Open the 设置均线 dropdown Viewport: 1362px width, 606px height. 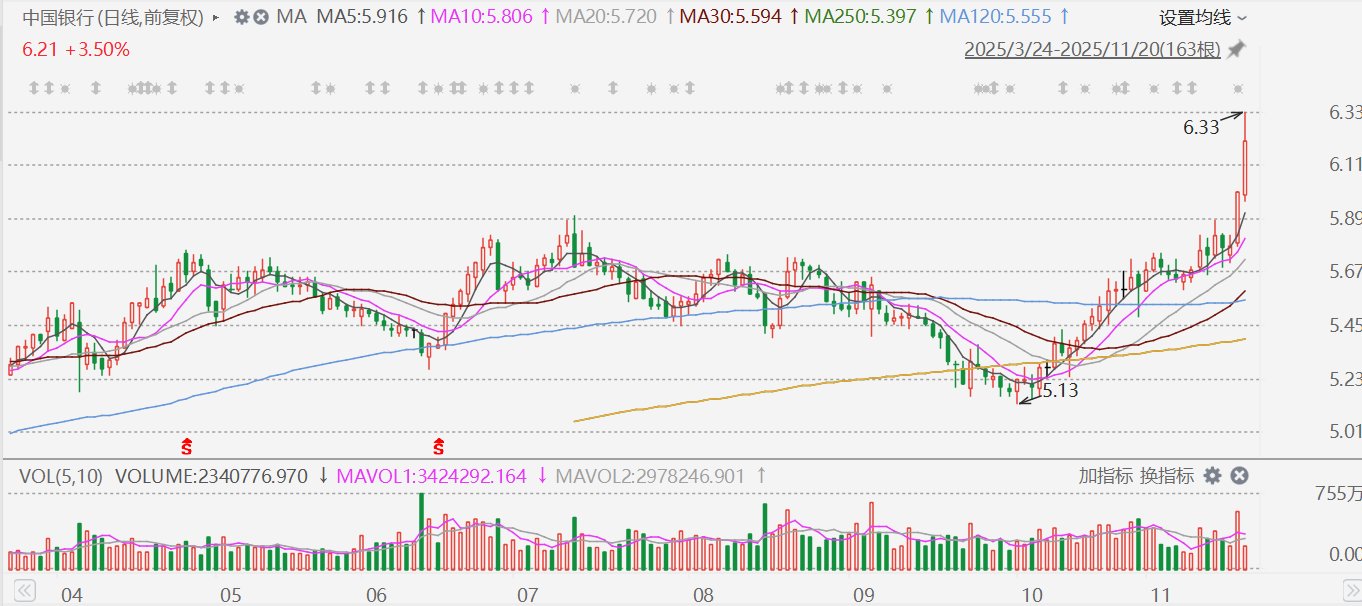tap(1202, 17)
